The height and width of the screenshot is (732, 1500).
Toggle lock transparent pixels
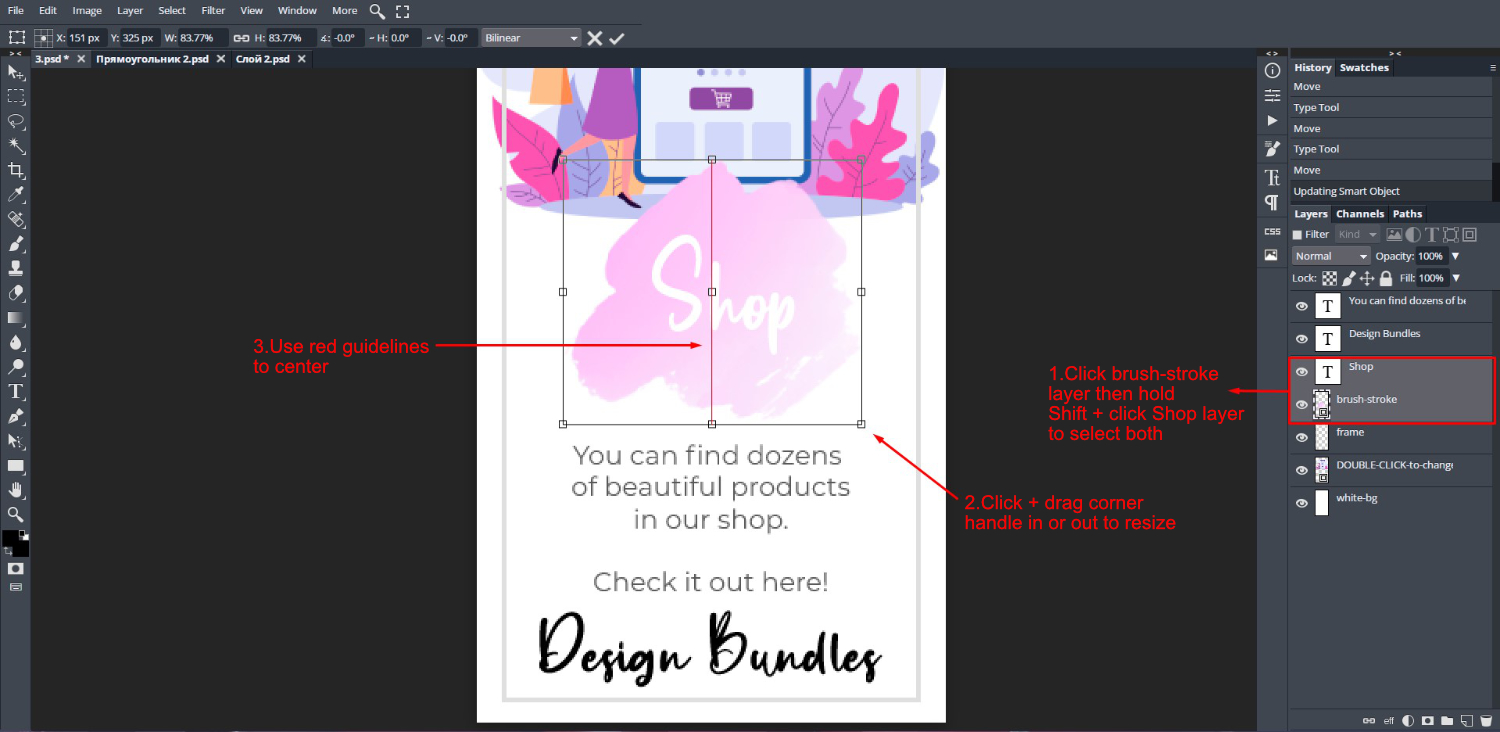tap(1329, 278)
